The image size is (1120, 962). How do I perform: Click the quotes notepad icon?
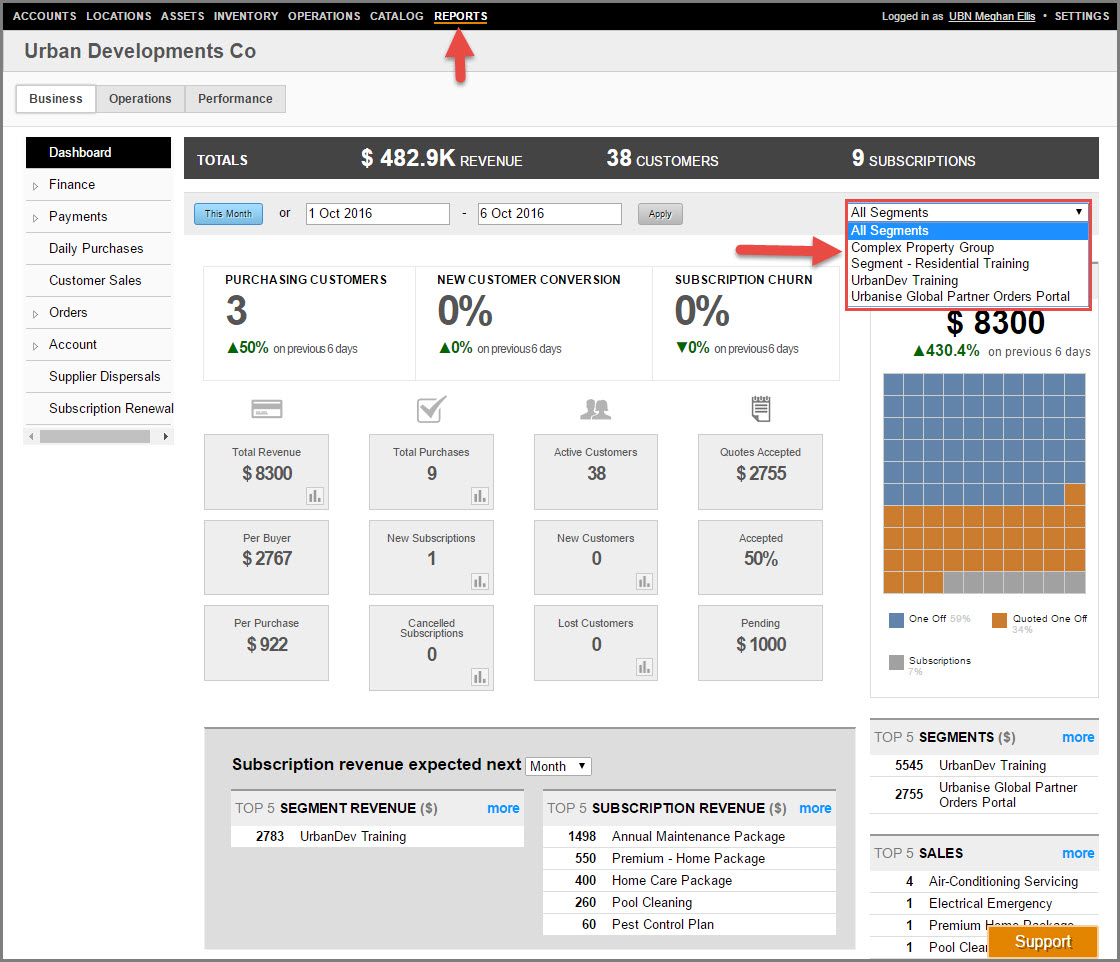pos(760,408)
